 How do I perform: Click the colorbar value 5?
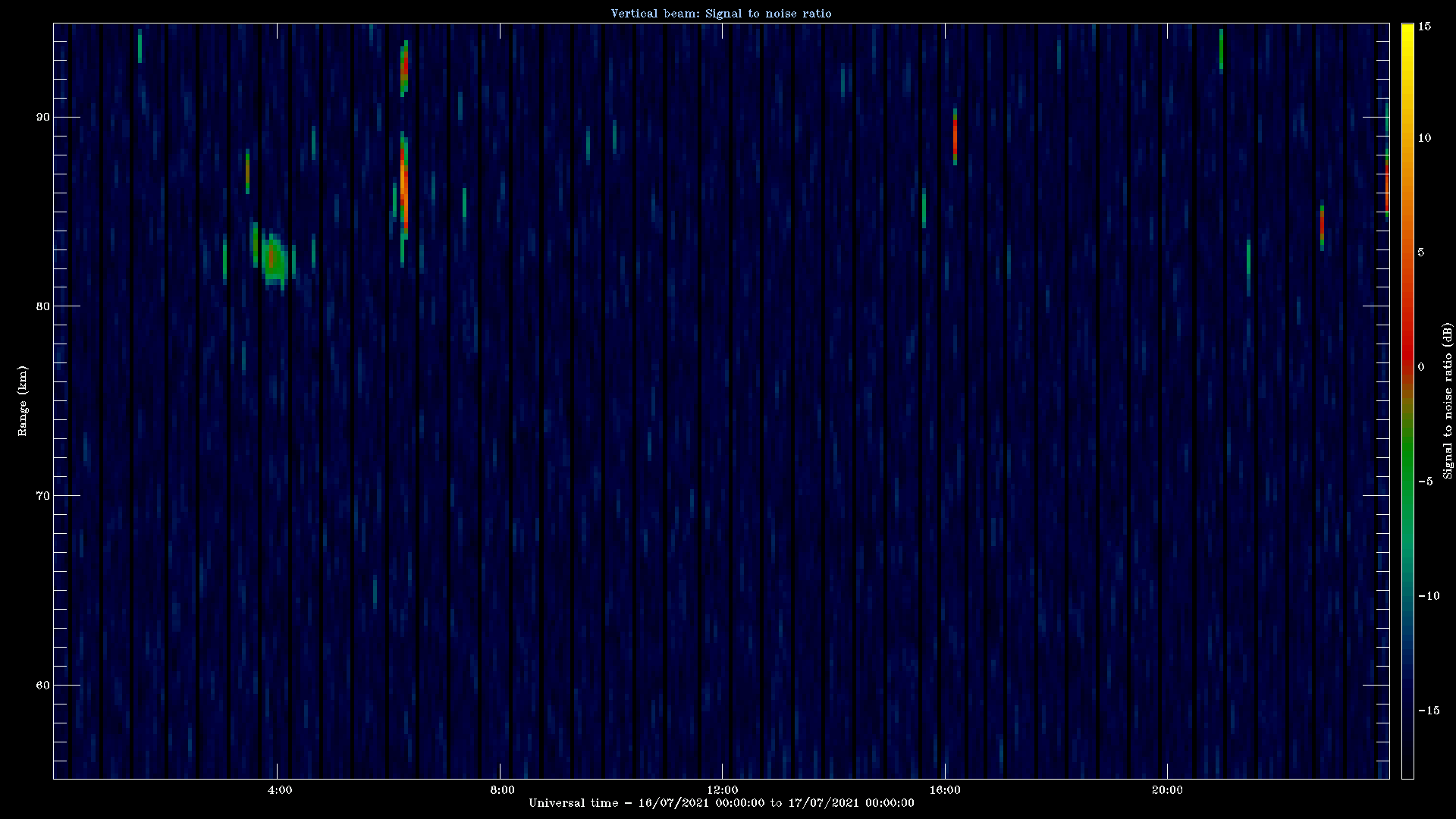(x=1421, y=253)
